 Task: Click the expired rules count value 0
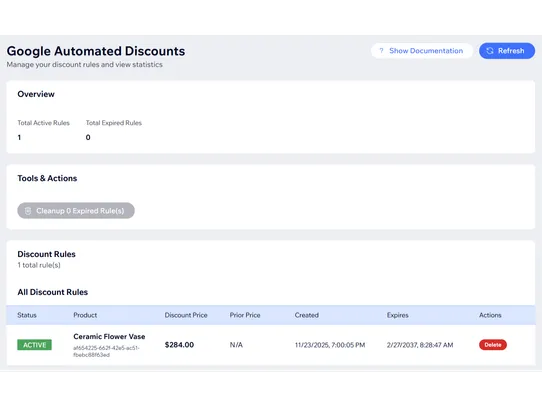(88, 137)
